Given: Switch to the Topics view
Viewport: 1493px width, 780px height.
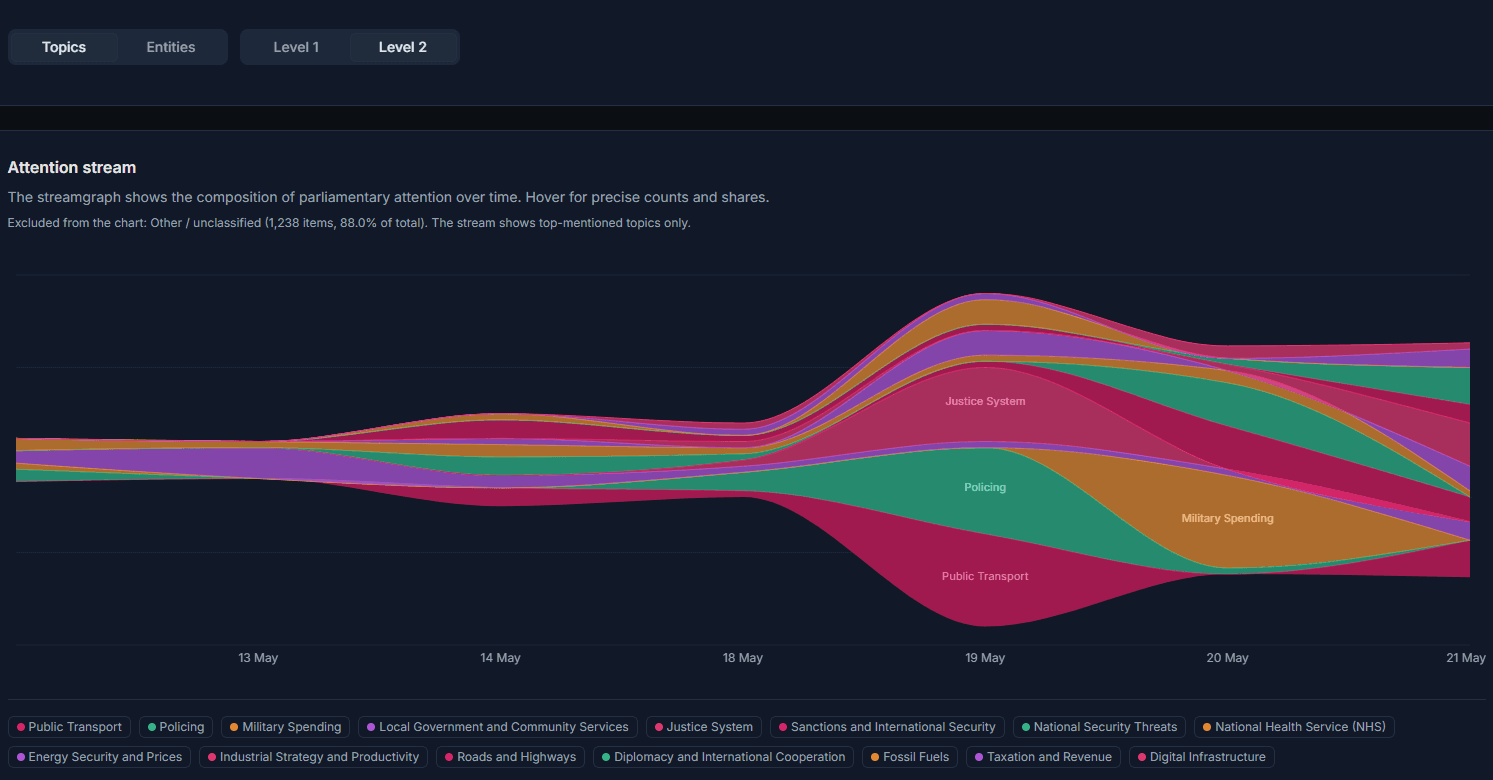Looking at the screenshot, I should 64,47.
